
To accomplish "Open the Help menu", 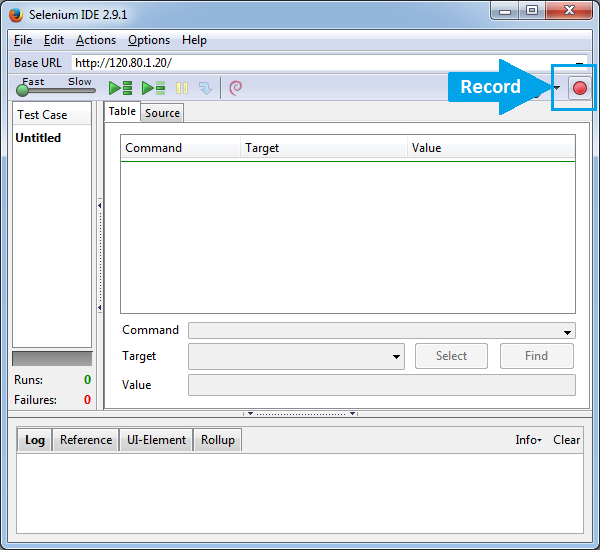I will click(194, 40).
